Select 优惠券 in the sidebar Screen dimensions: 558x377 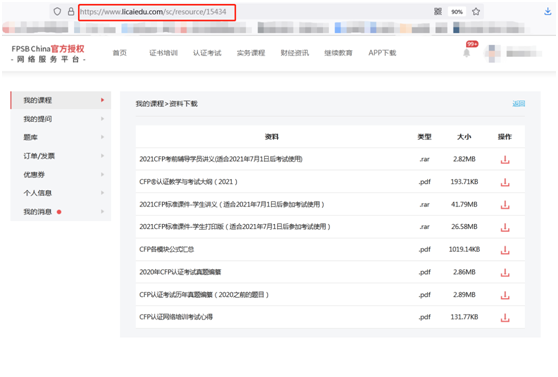pos(61,174)
